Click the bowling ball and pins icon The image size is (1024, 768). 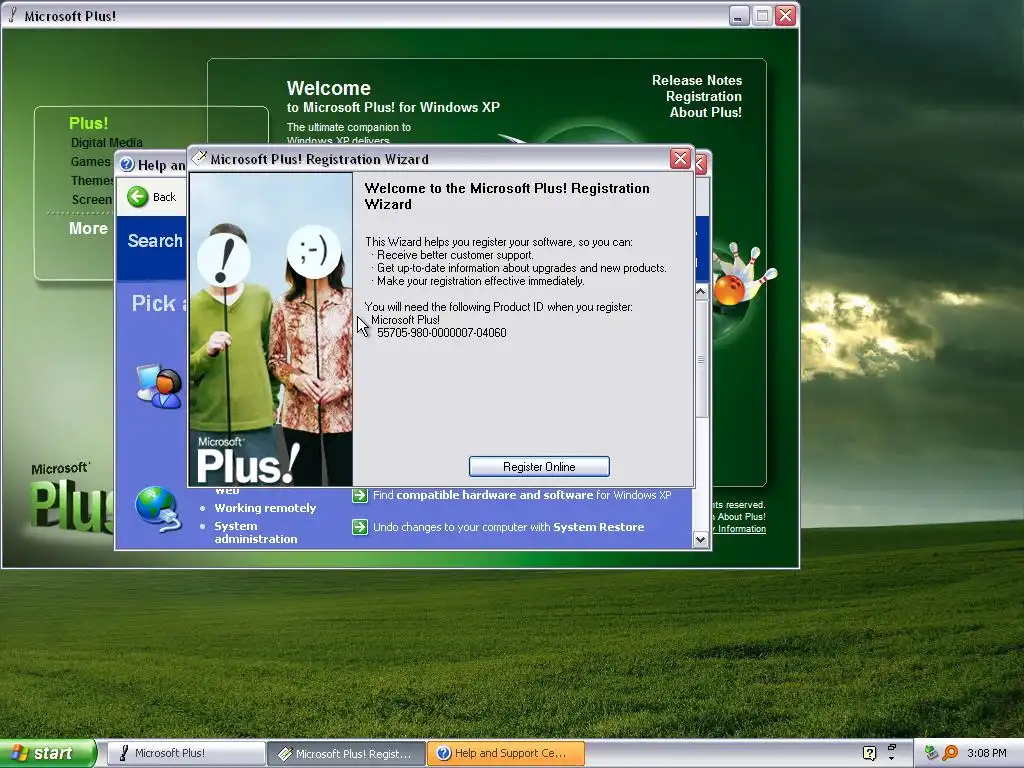[743, 274]
